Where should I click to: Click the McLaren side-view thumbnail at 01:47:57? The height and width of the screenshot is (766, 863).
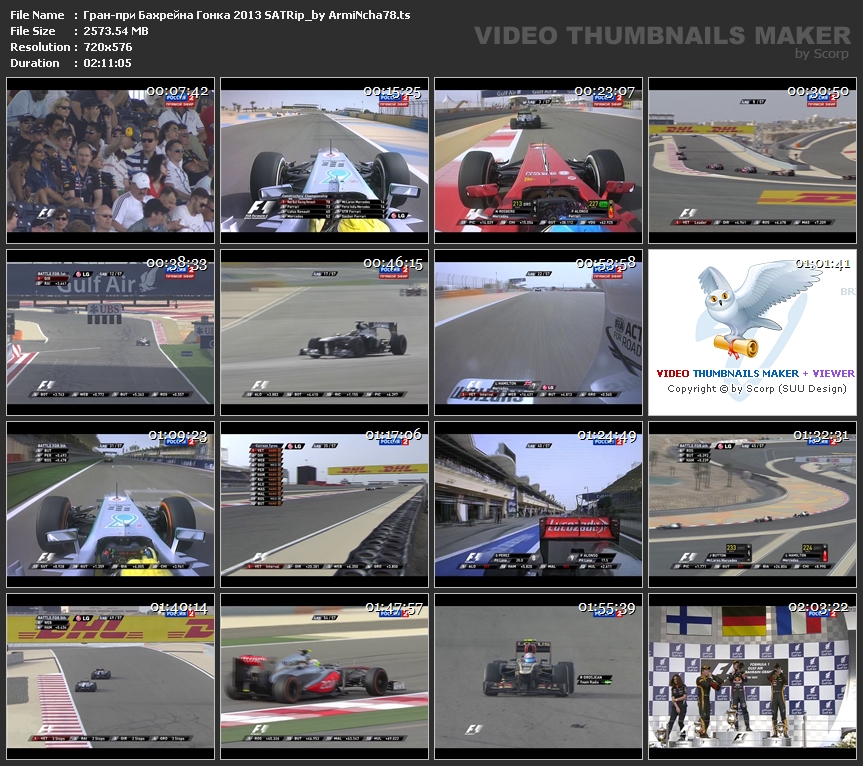[324, 676]
